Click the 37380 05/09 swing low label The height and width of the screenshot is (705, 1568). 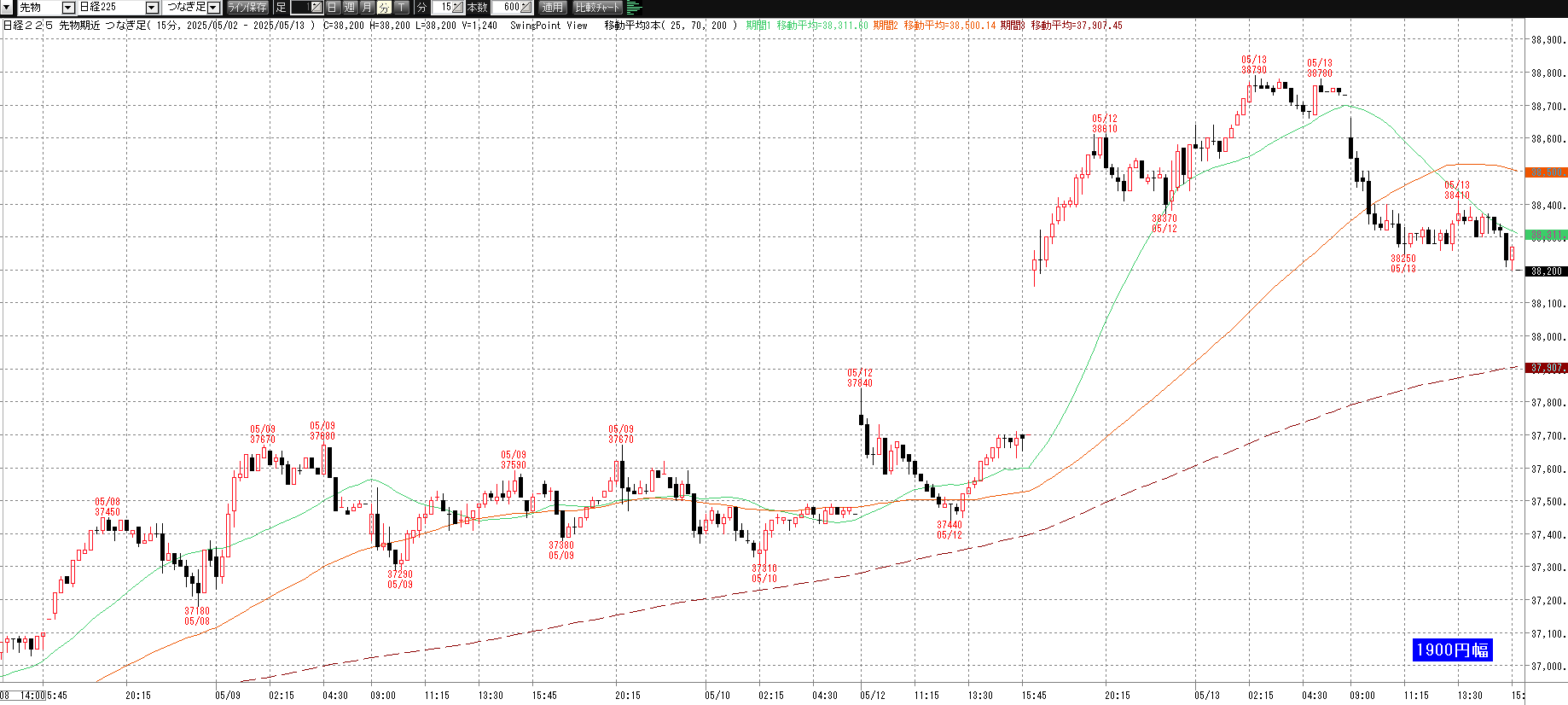pyautogui.click(x=561, y=551)
